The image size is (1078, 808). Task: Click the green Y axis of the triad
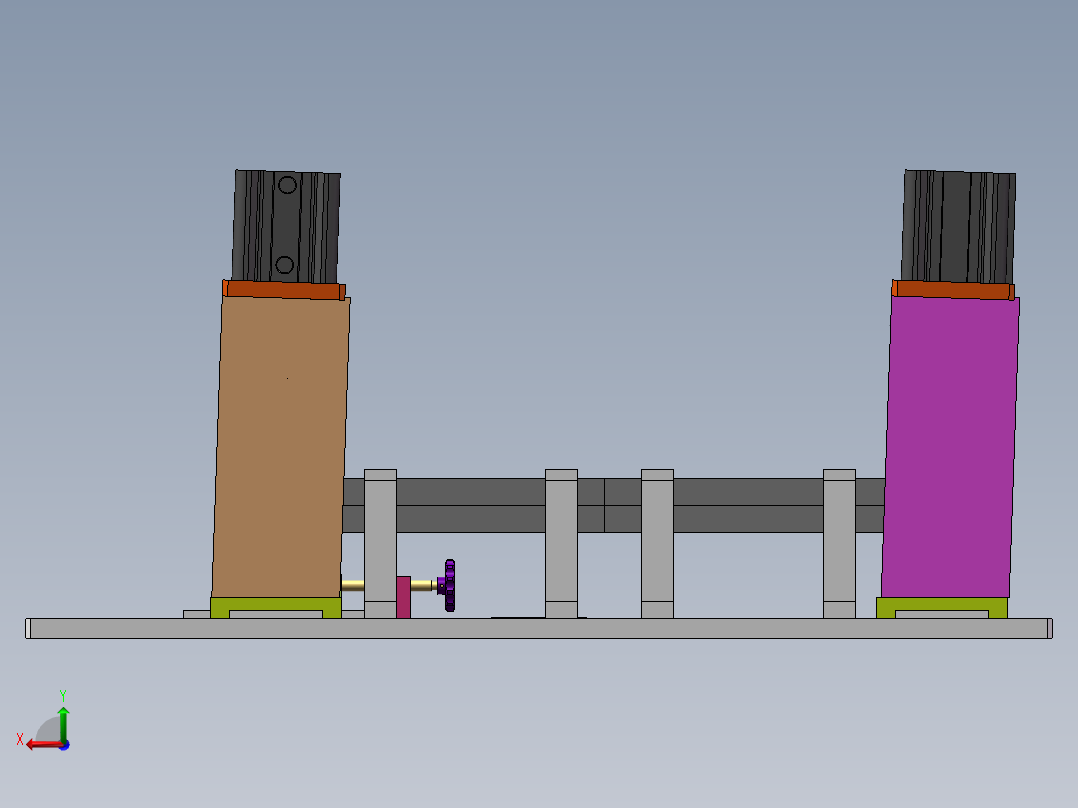click(63, 723)
